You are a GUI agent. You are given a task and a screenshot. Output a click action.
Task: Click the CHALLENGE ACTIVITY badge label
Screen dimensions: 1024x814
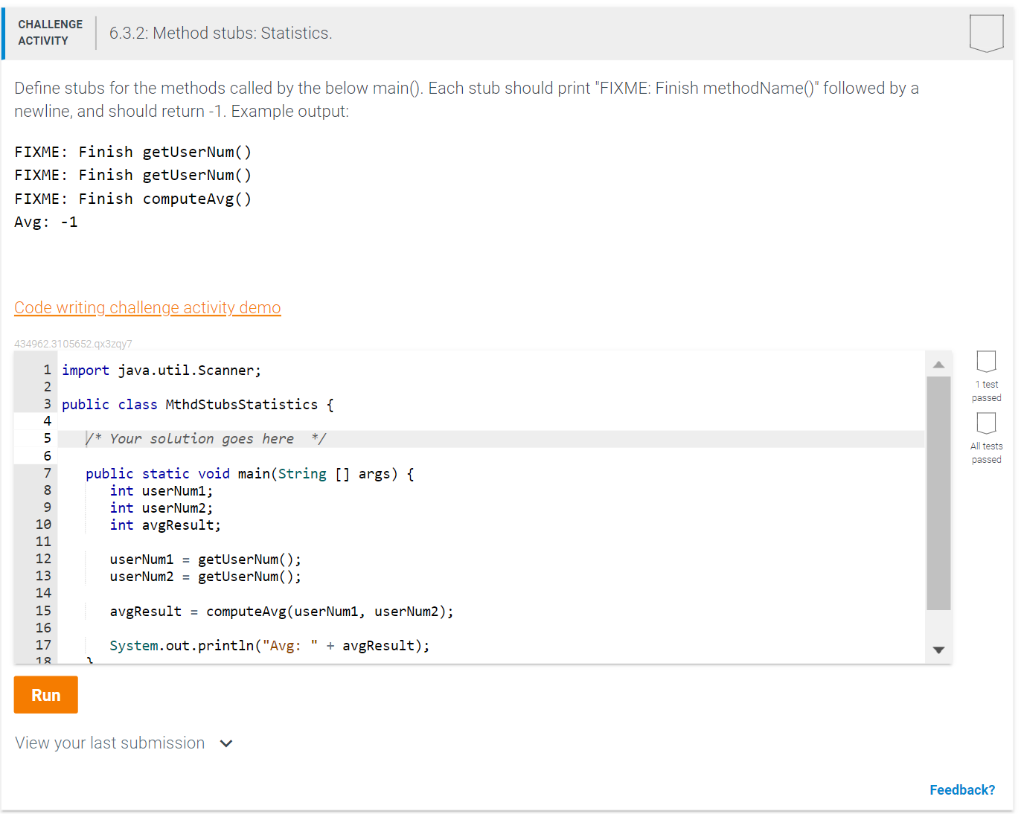[50, 30]
